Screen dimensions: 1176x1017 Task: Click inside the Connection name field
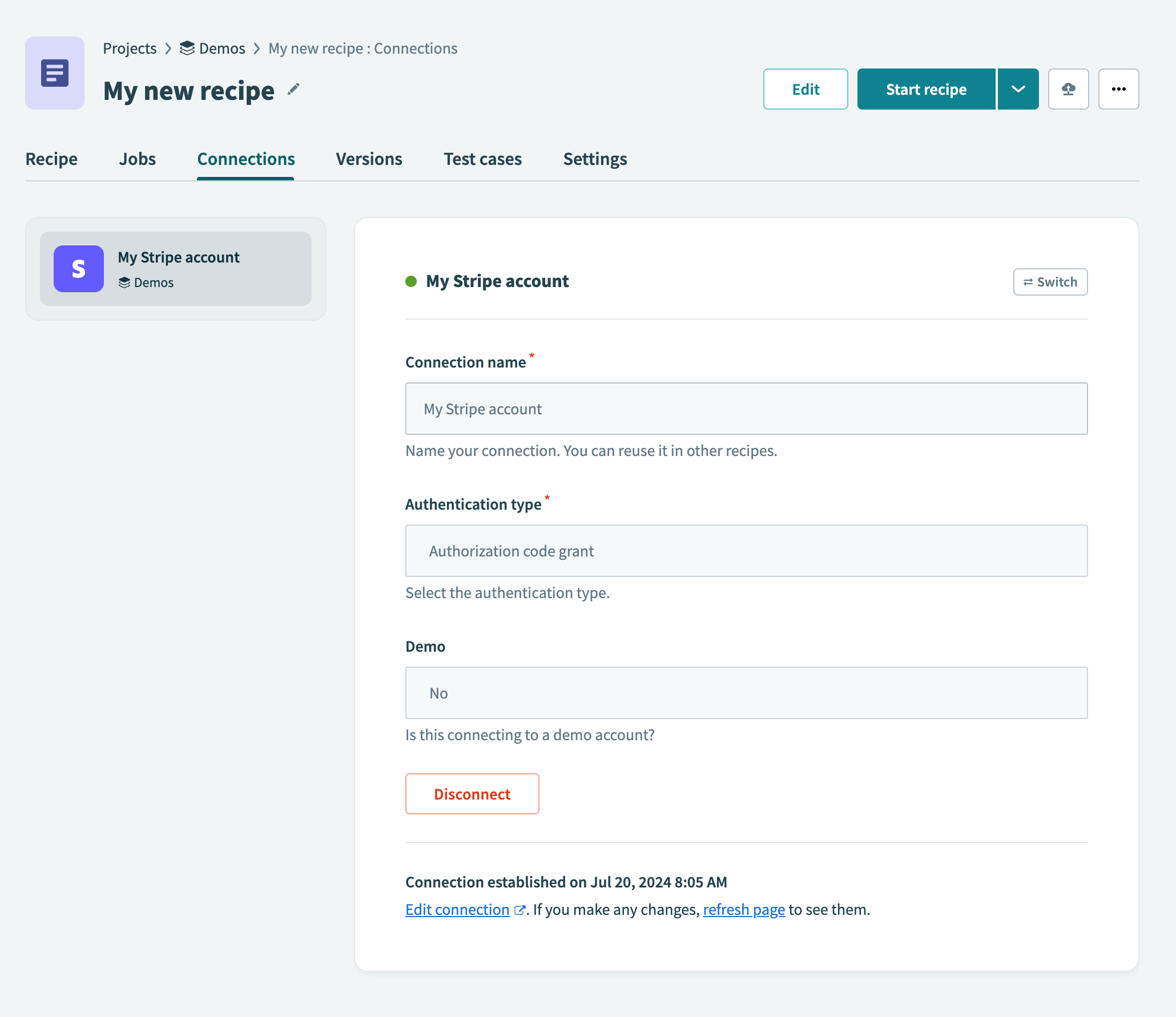coord(746,409)
